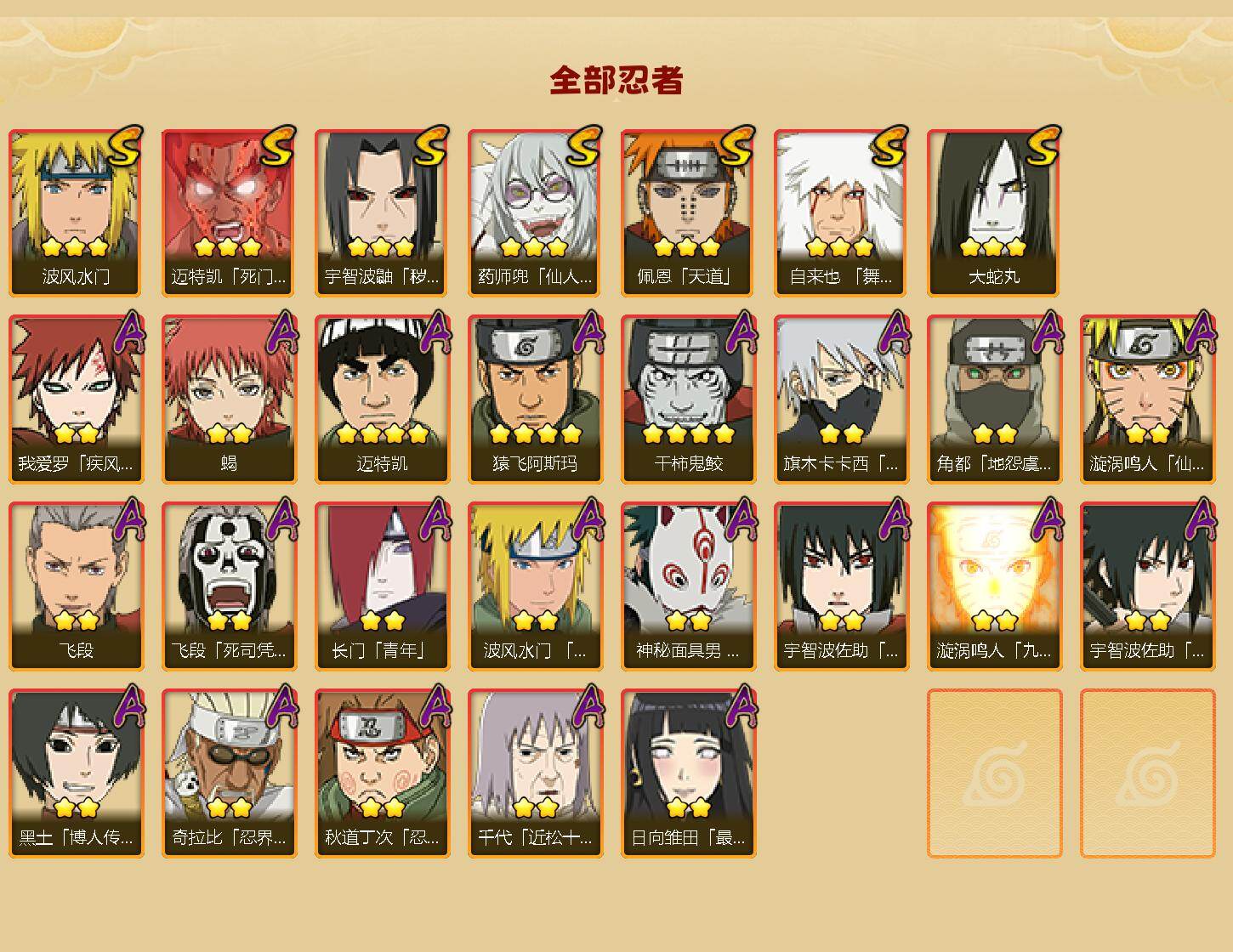This screenshot has width=1233, height=952.
Task: Select the 干柿鬼鲛 ninja card
Action: coord(688,399)
